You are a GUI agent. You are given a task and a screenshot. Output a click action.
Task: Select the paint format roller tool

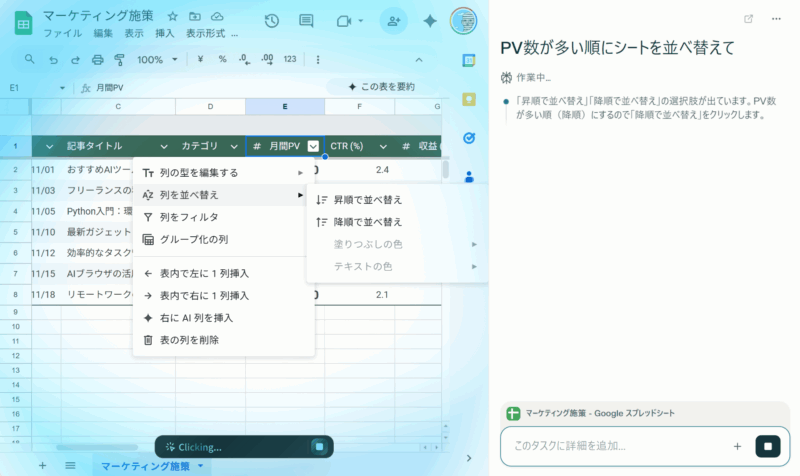pyautogui.click(x=120, y=59)
